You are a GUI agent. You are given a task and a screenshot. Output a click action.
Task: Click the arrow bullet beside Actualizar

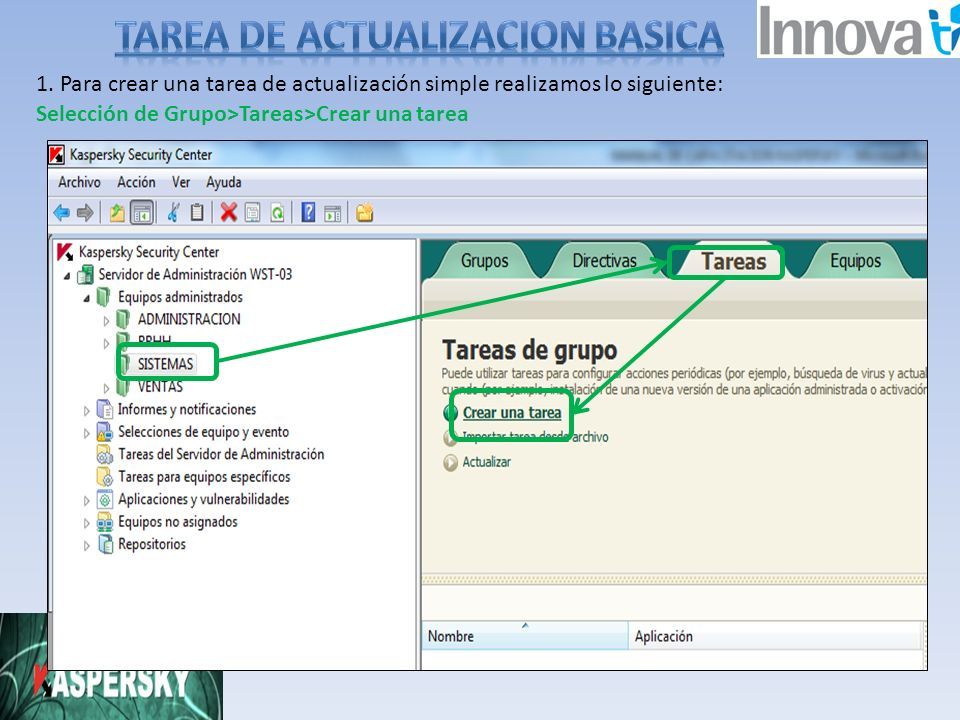click(450, 462)
